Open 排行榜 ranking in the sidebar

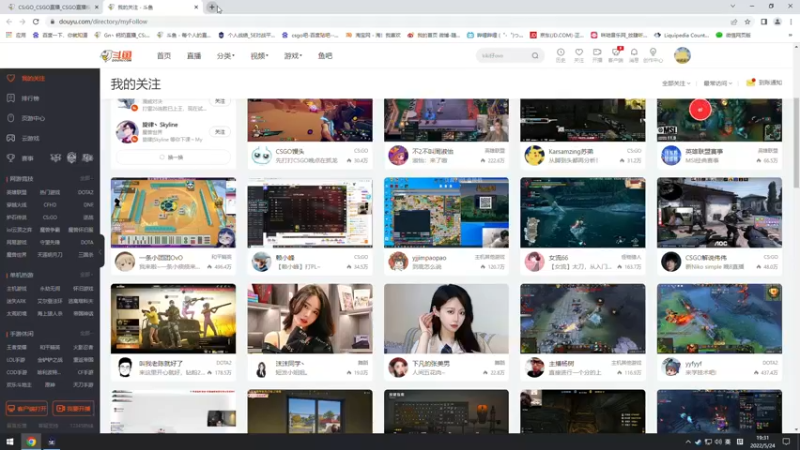(30, 98)
